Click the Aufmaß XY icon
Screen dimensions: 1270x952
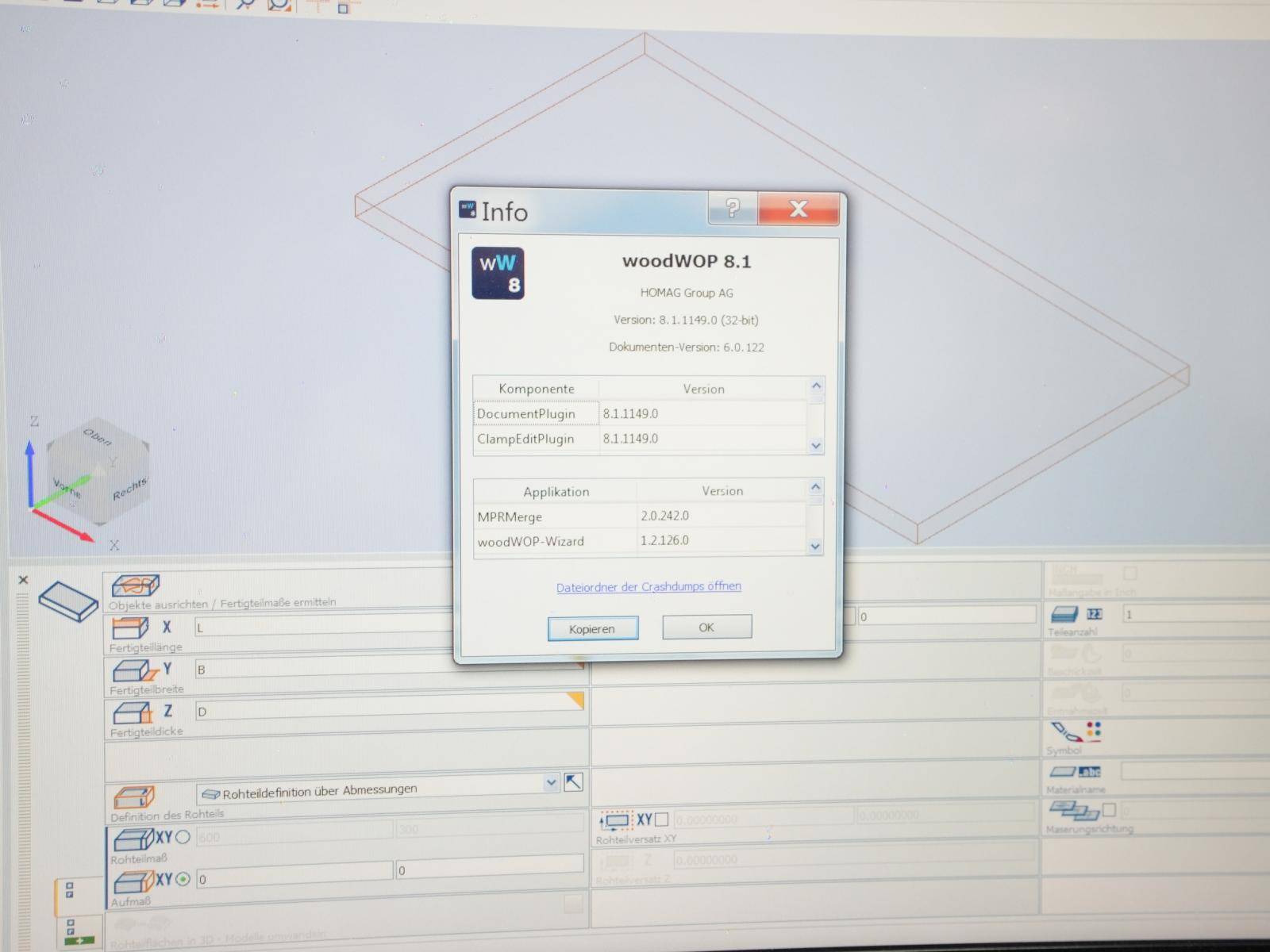tap(133, 881)
